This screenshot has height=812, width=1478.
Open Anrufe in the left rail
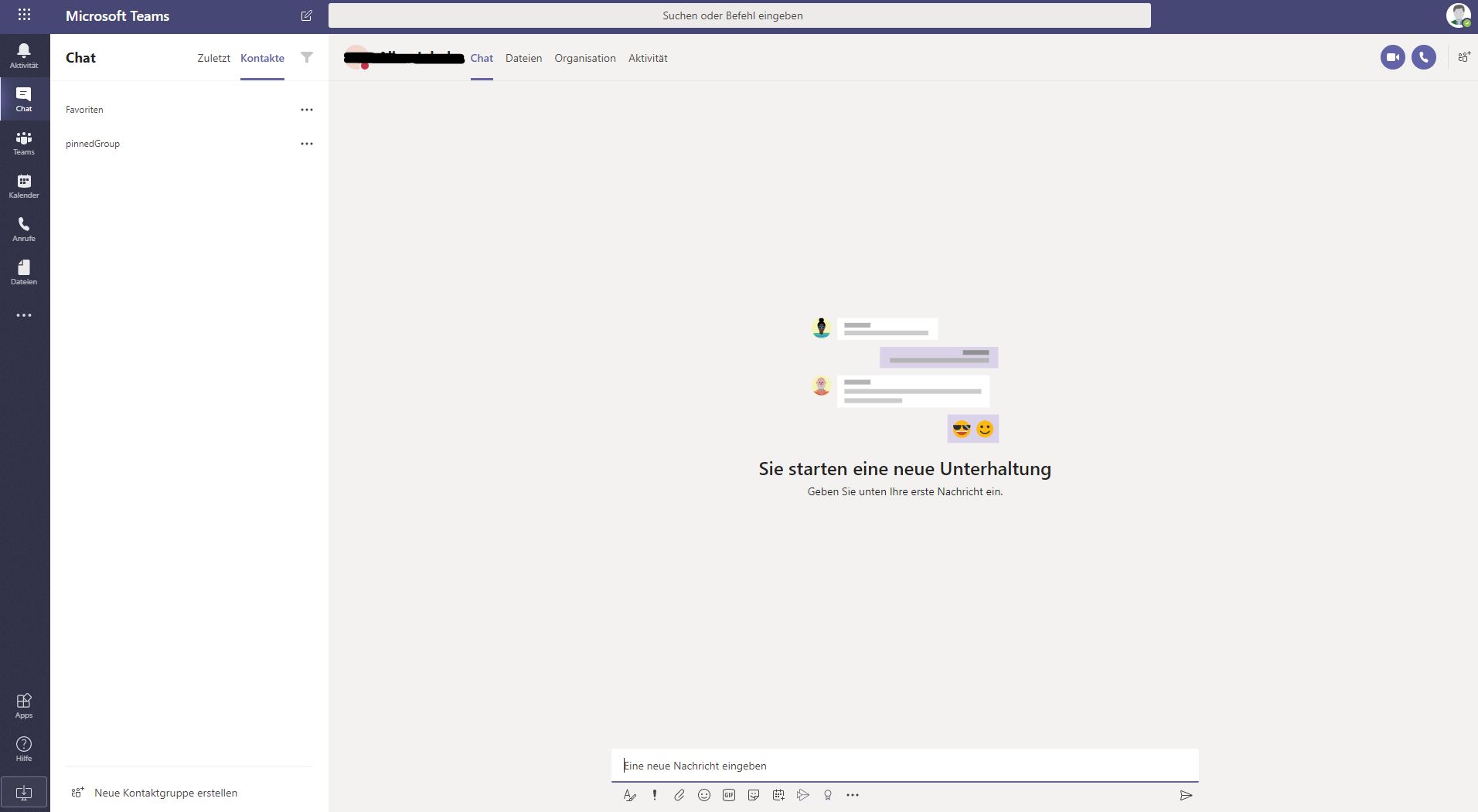click(24, 229)
